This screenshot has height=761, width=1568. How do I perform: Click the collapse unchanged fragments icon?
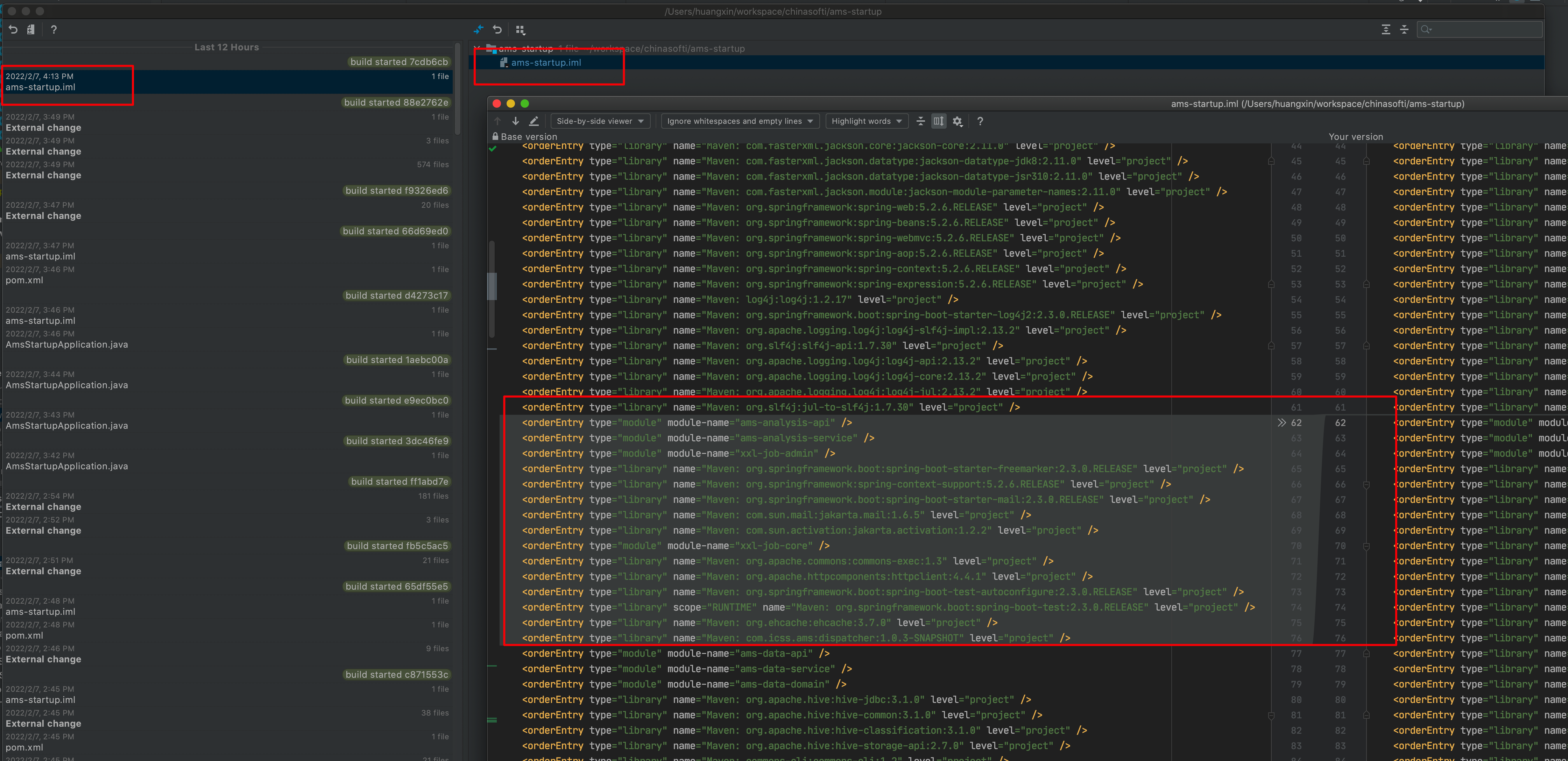pos(920,121)
